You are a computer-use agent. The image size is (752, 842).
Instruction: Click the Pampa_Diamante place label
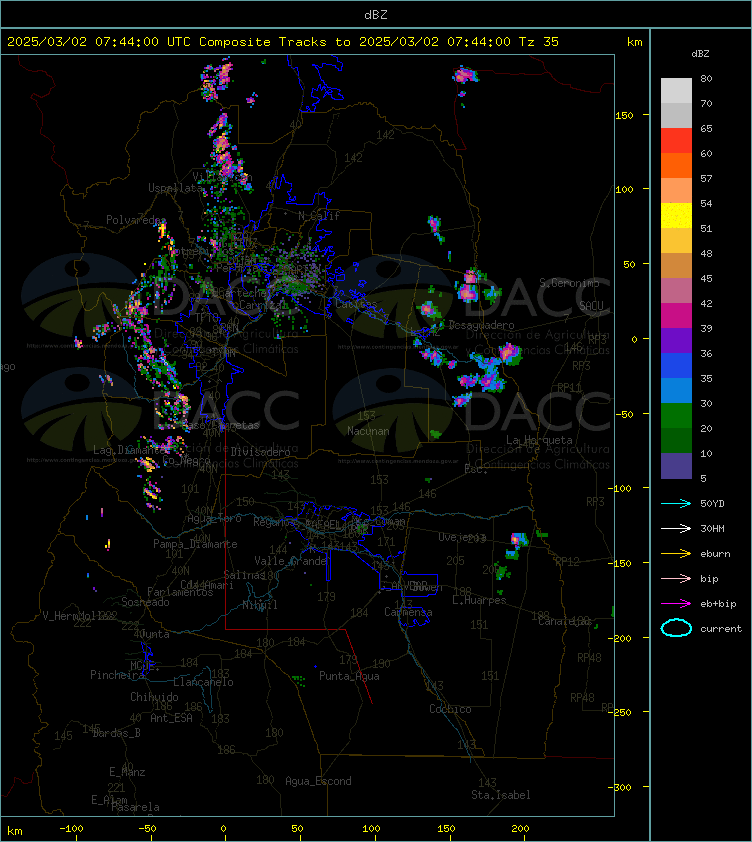pos(195,544)
